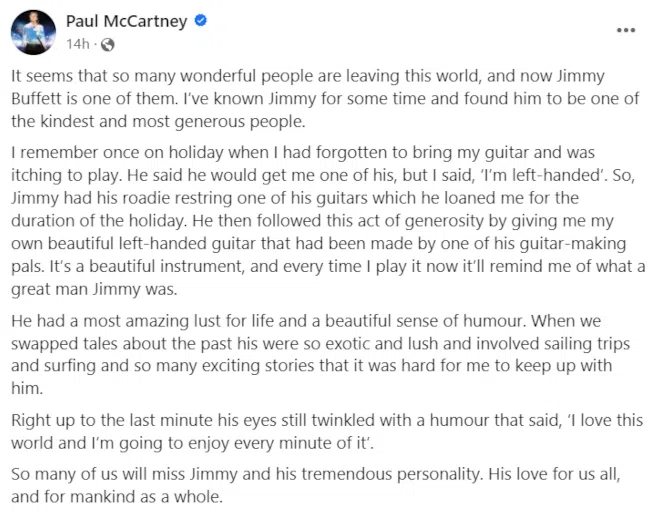Click the blue verified badge icon
Viewport: 660px width, 520px height.
pyautogui.click(x=200, y=20)
